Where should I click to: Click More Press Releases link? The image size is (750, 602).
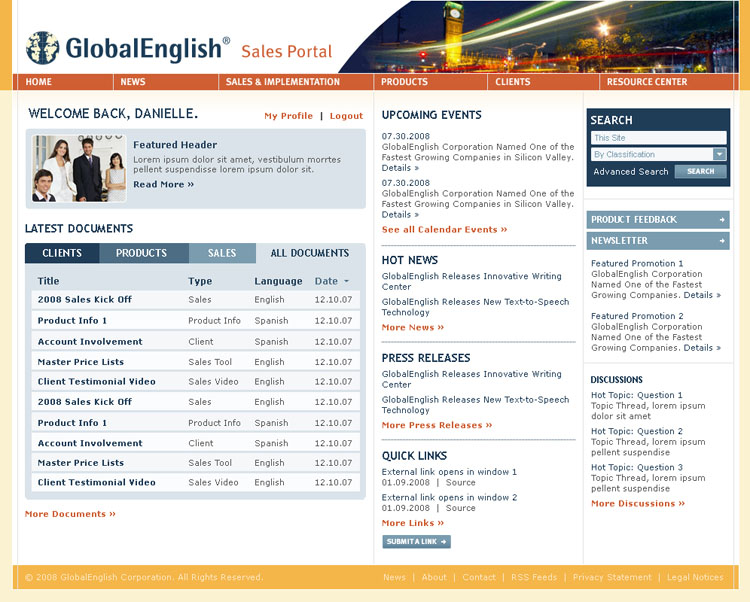coord(437,425)
